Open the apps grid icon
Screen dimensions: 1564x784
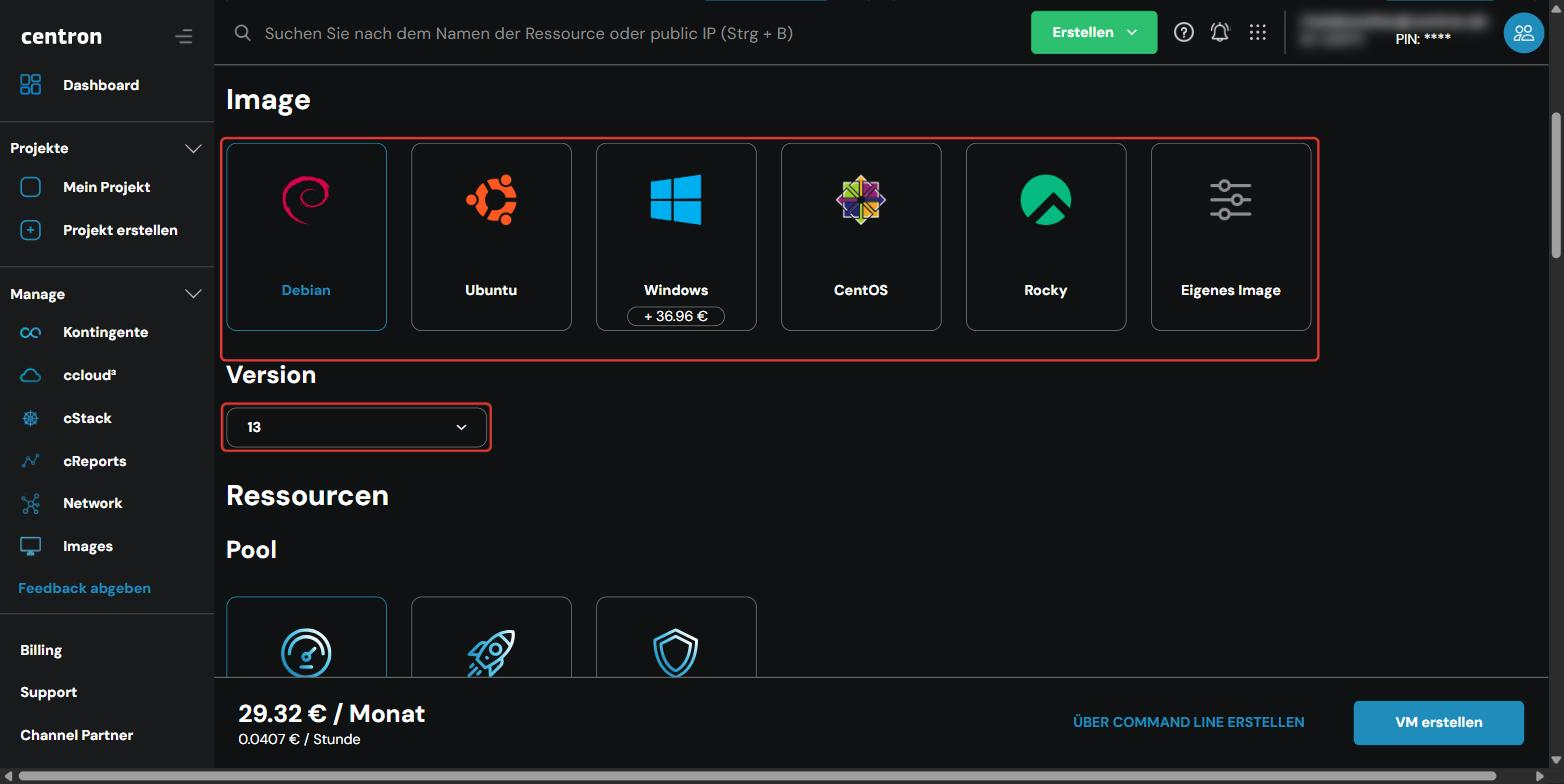pyautogui.click(x=1258, y=32)
